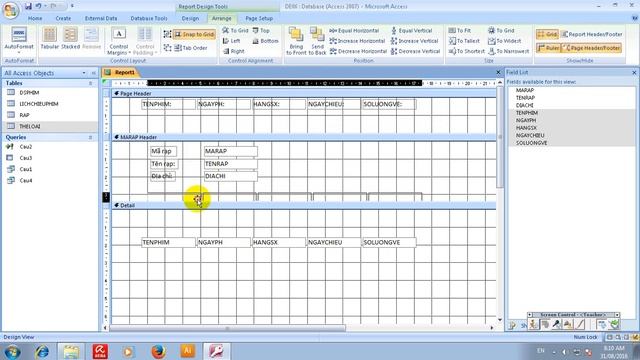Viewport: 640px width, 360px height.
Task: Toggle Page Header/Footer section
Action: coord(592,48)
